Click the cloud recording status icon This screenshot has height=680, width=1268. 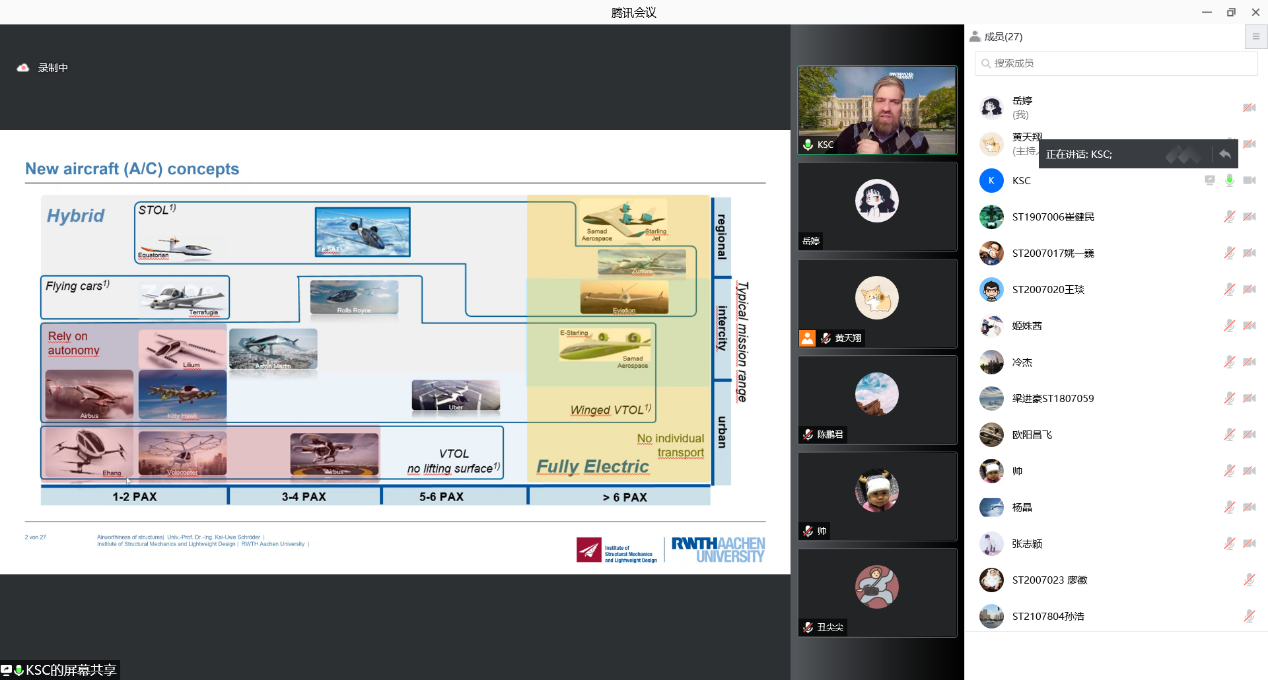pos(23,68)
